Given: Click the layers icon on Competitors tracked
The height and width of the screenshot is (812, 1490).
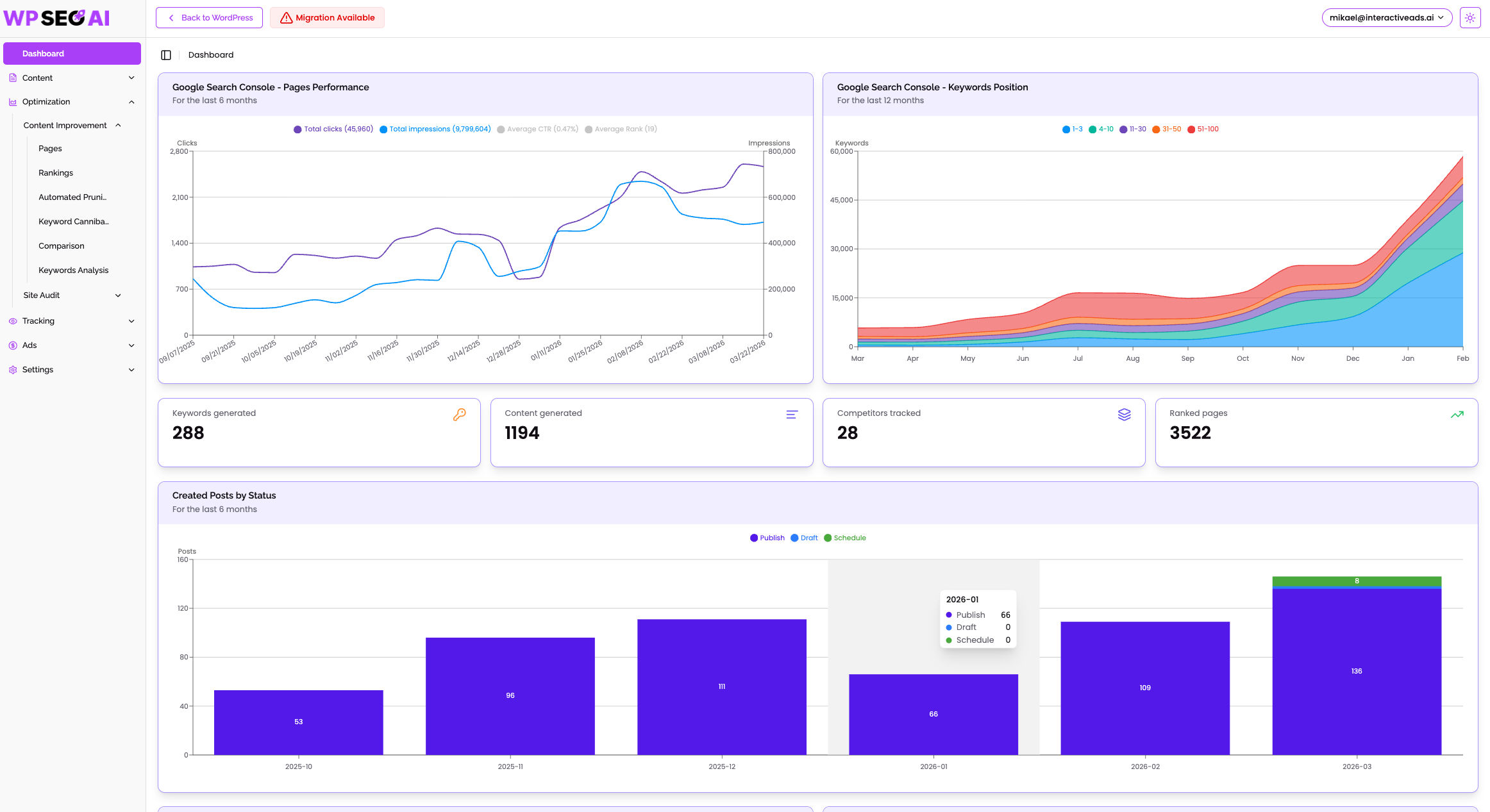Looking at the screenshot, I should point(1124,415).
